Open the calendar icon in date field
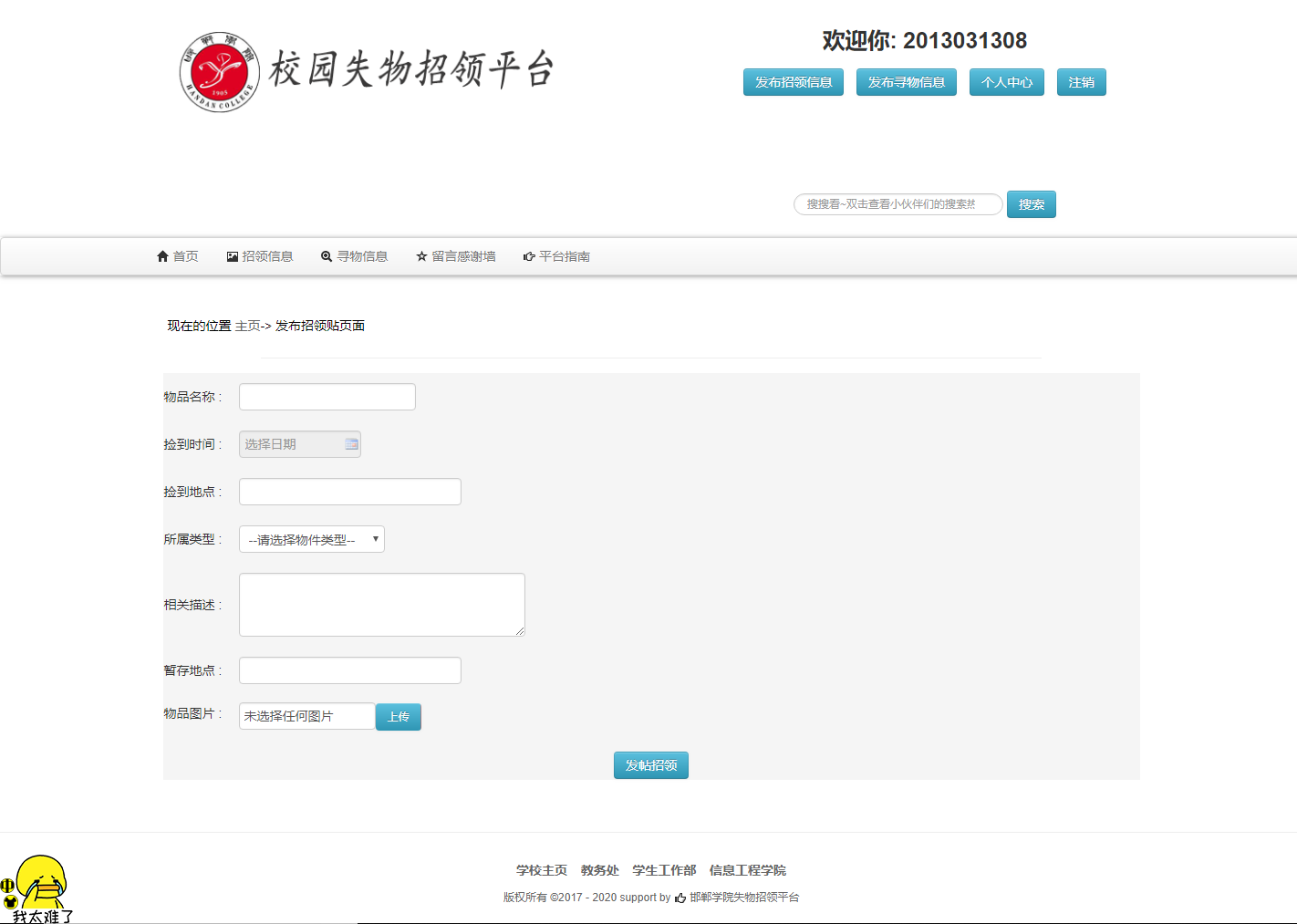This screenshot has width=1297, height=924. tap(351, 444)
